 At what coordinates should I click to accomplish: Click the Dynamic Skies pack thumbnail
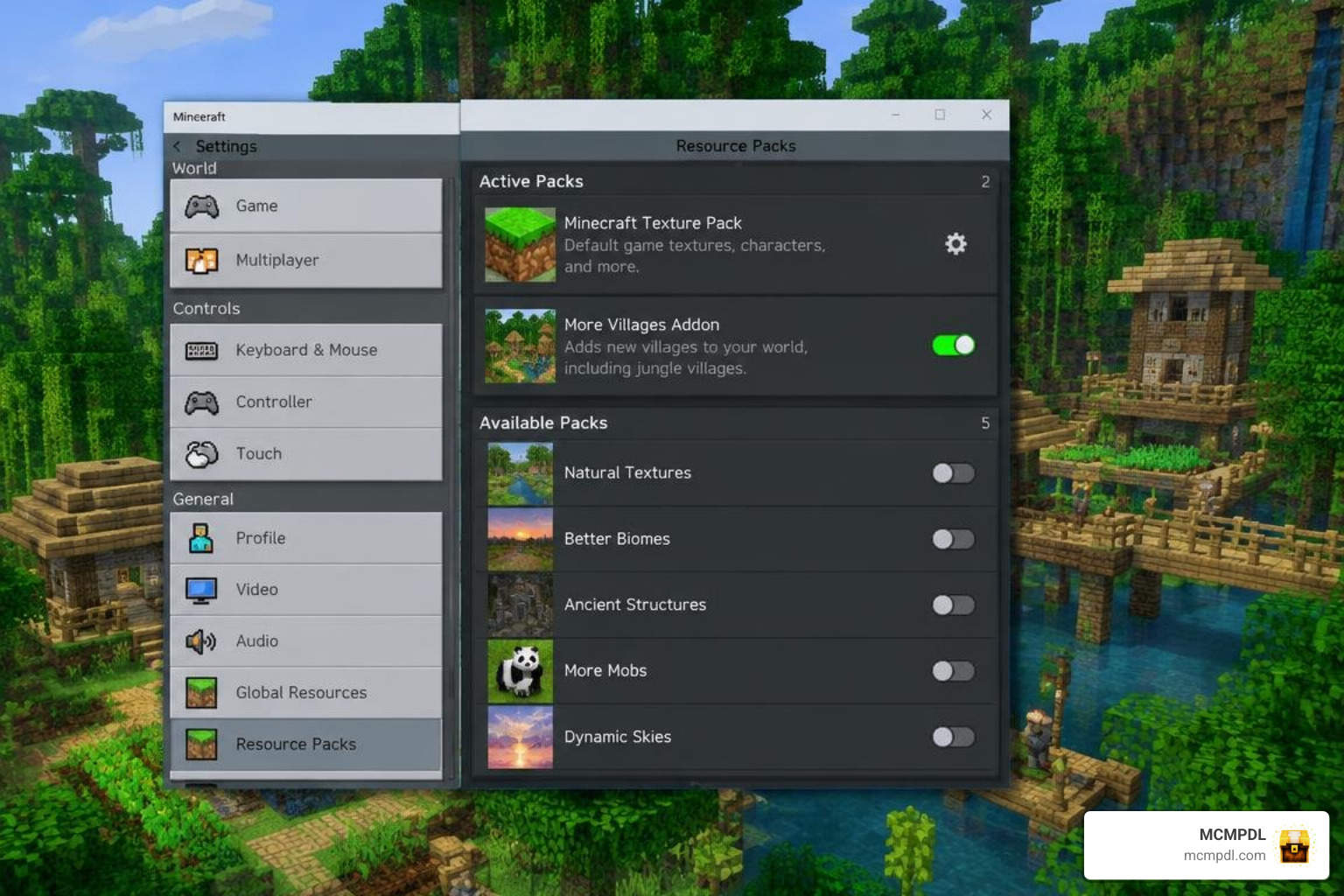520,738
